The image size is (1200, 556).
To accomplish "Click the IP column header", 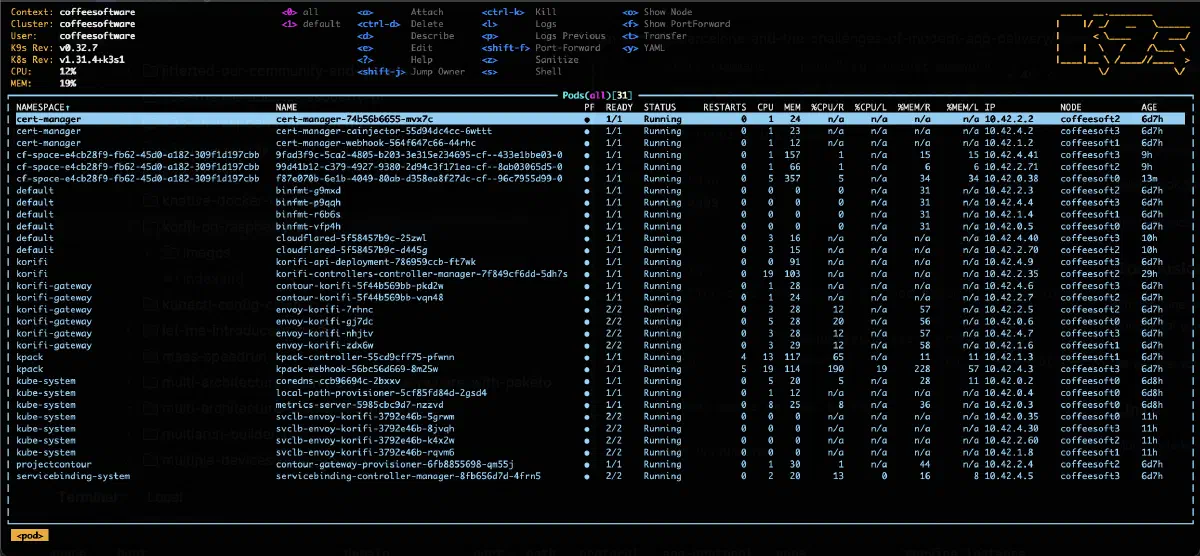I will click(x=989, y=106).
